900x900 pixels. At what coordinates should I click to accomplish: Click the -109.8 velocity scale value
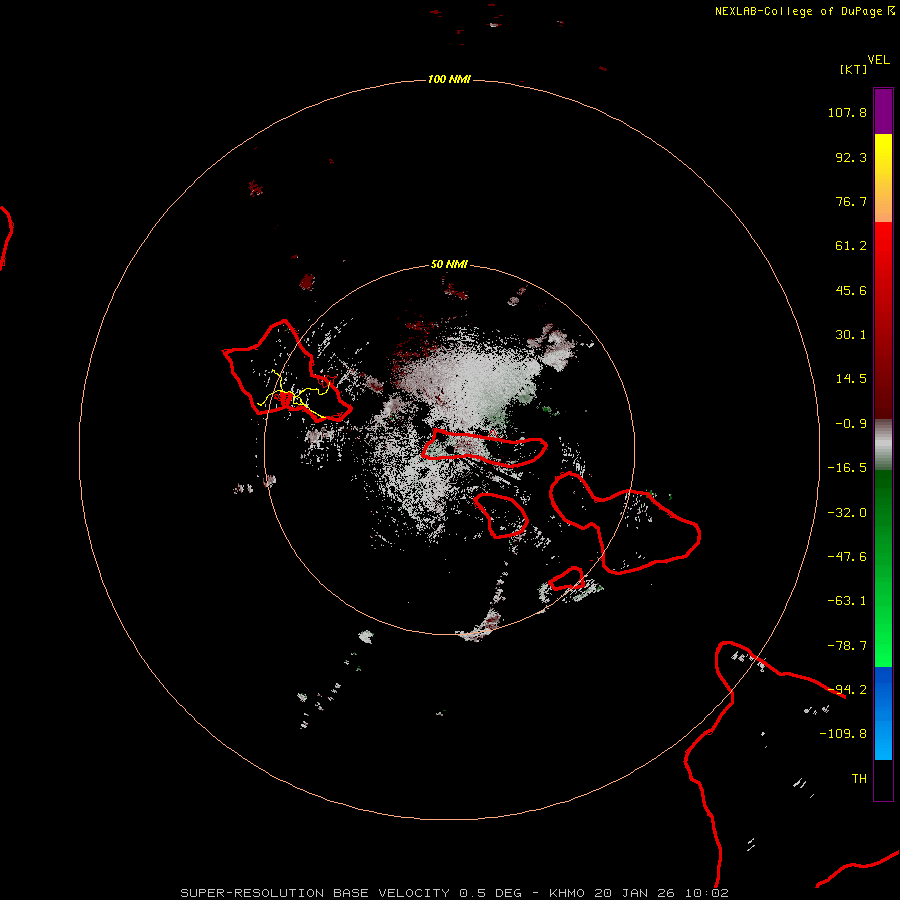point(843,734)
